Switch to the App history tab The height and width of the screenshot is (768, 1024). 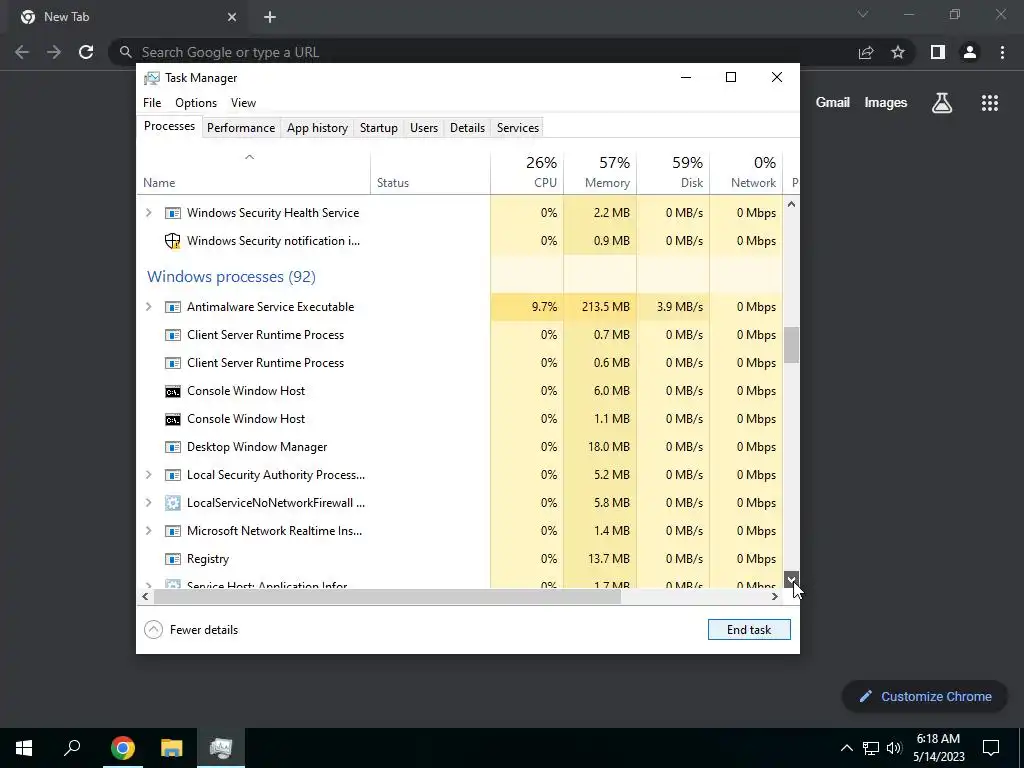pyautogui.click(x=317, y=128)
